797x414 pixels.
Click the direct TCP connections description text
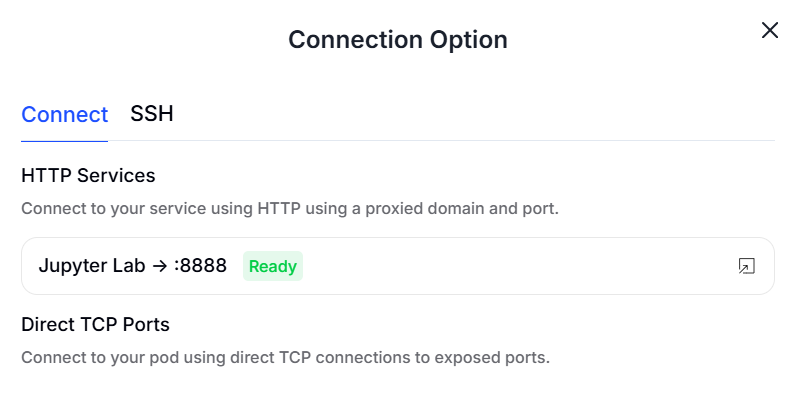pyautogui.click(x=285, y=357)
